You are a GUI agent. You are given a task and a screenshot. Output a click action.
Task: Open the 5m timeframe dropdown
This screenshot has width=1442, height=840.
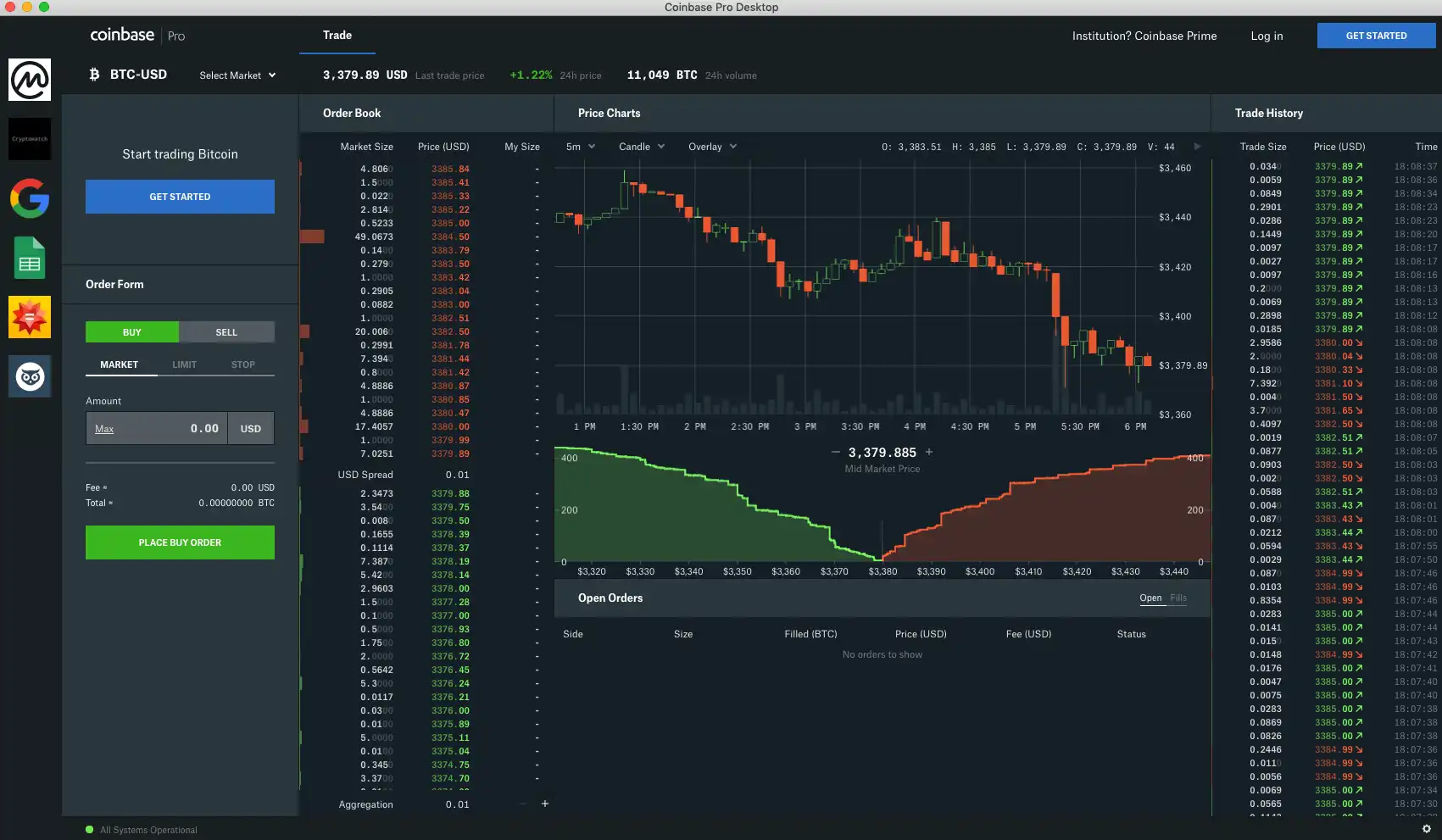coord(581,147)
